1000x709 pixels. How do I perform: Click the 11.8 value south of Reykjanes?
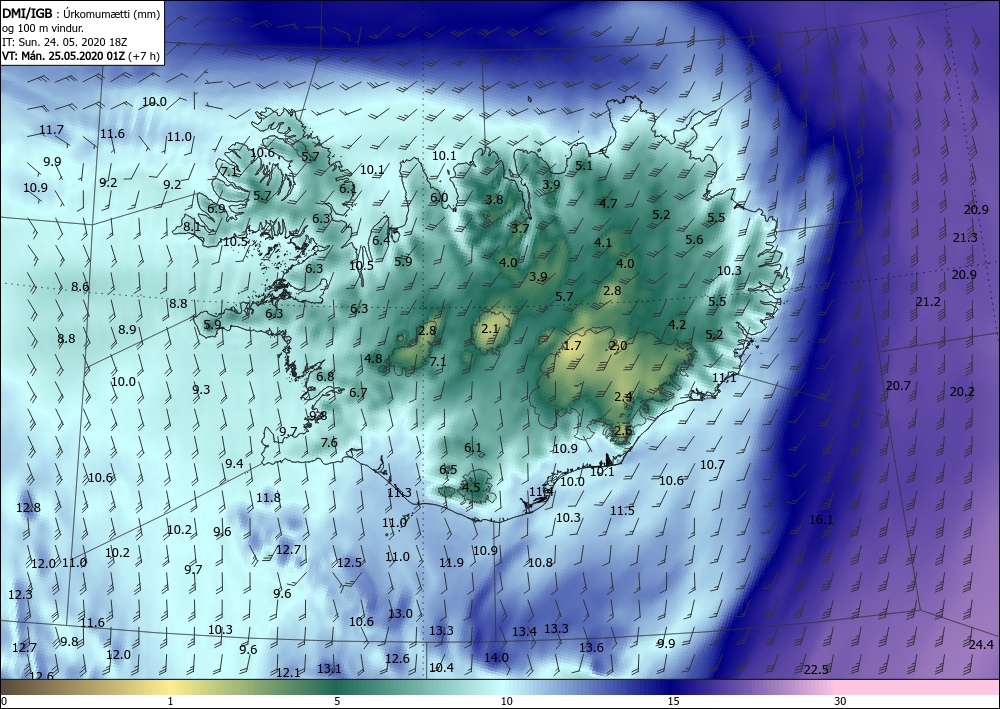tap(268, 497)
